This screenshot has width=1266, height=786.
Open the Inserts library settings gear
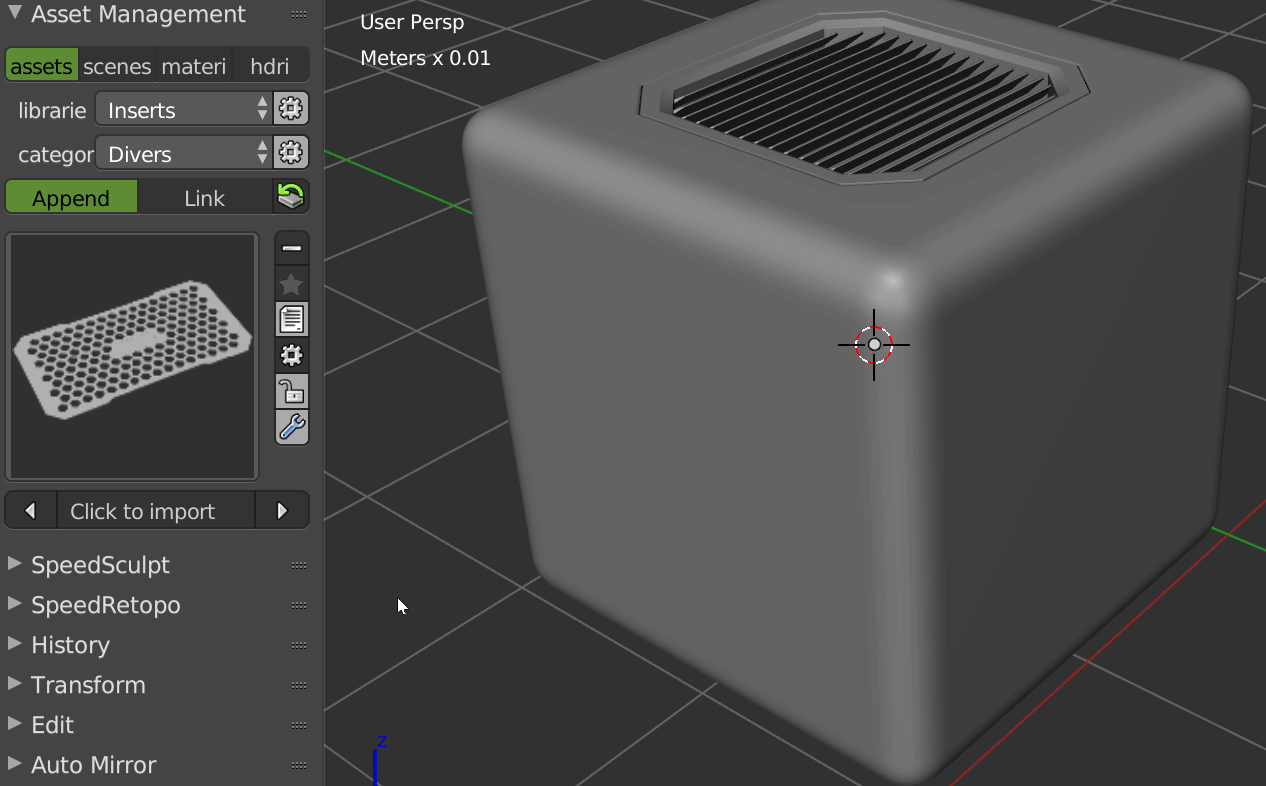(291, 108)
